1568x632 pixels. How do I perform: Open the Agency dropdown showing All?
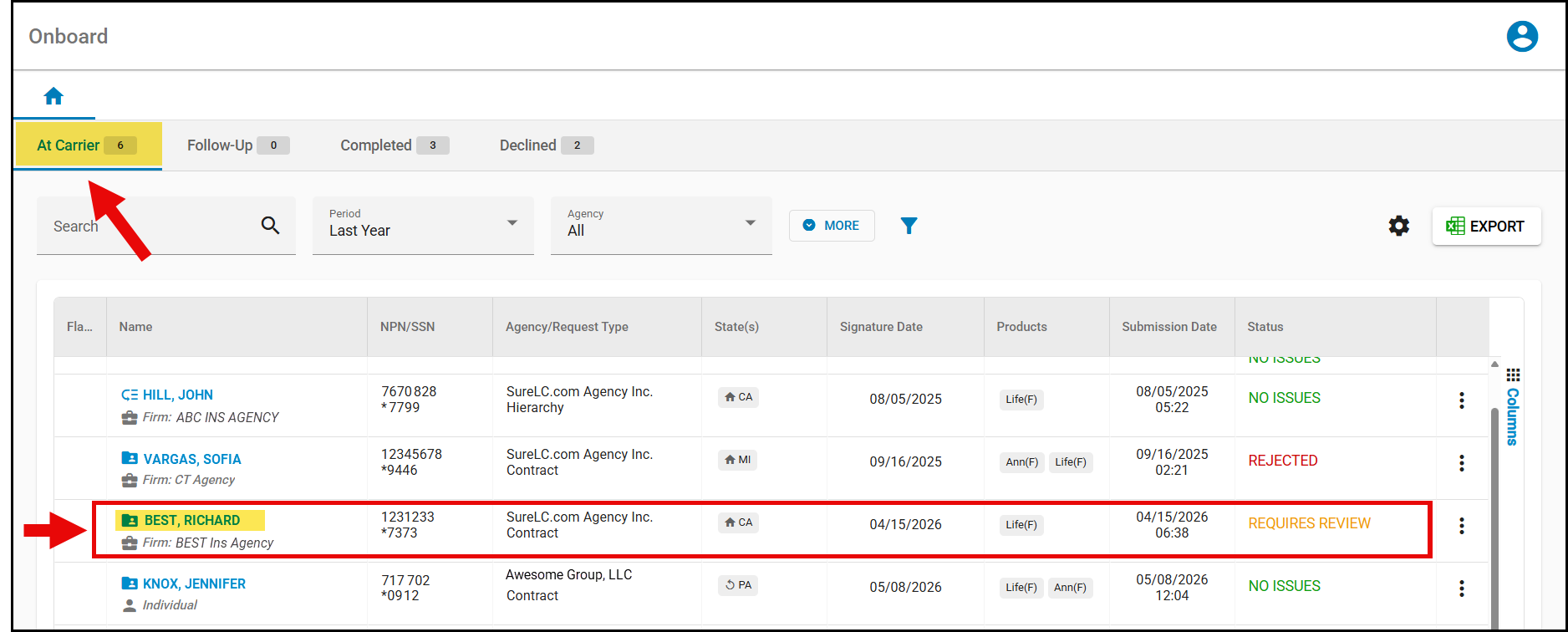click(661, 226)
